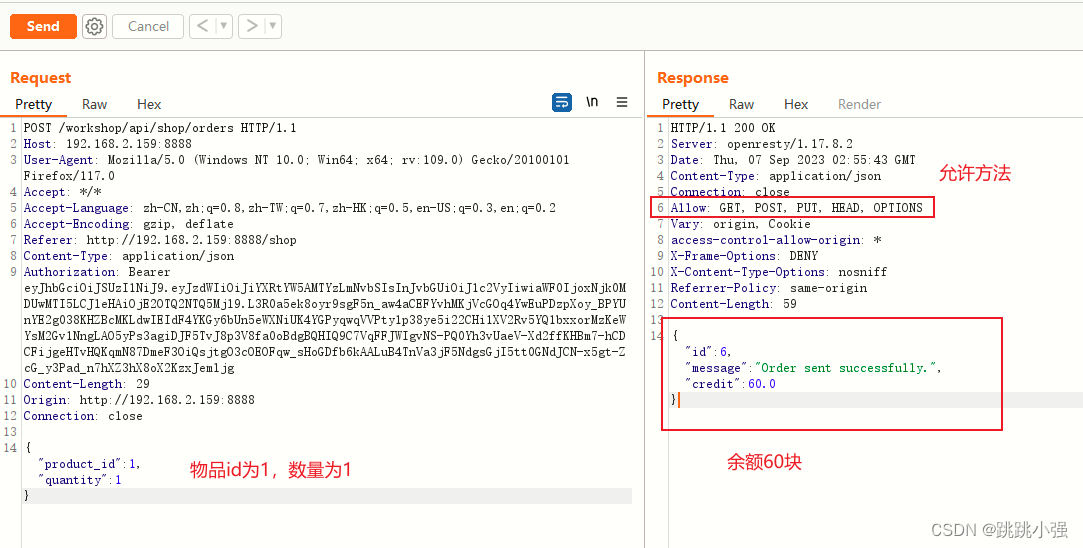The height and width of the screenshot is (548, 1083).
Task: Click the "id":6 response body line
Action: pos(708,352)
